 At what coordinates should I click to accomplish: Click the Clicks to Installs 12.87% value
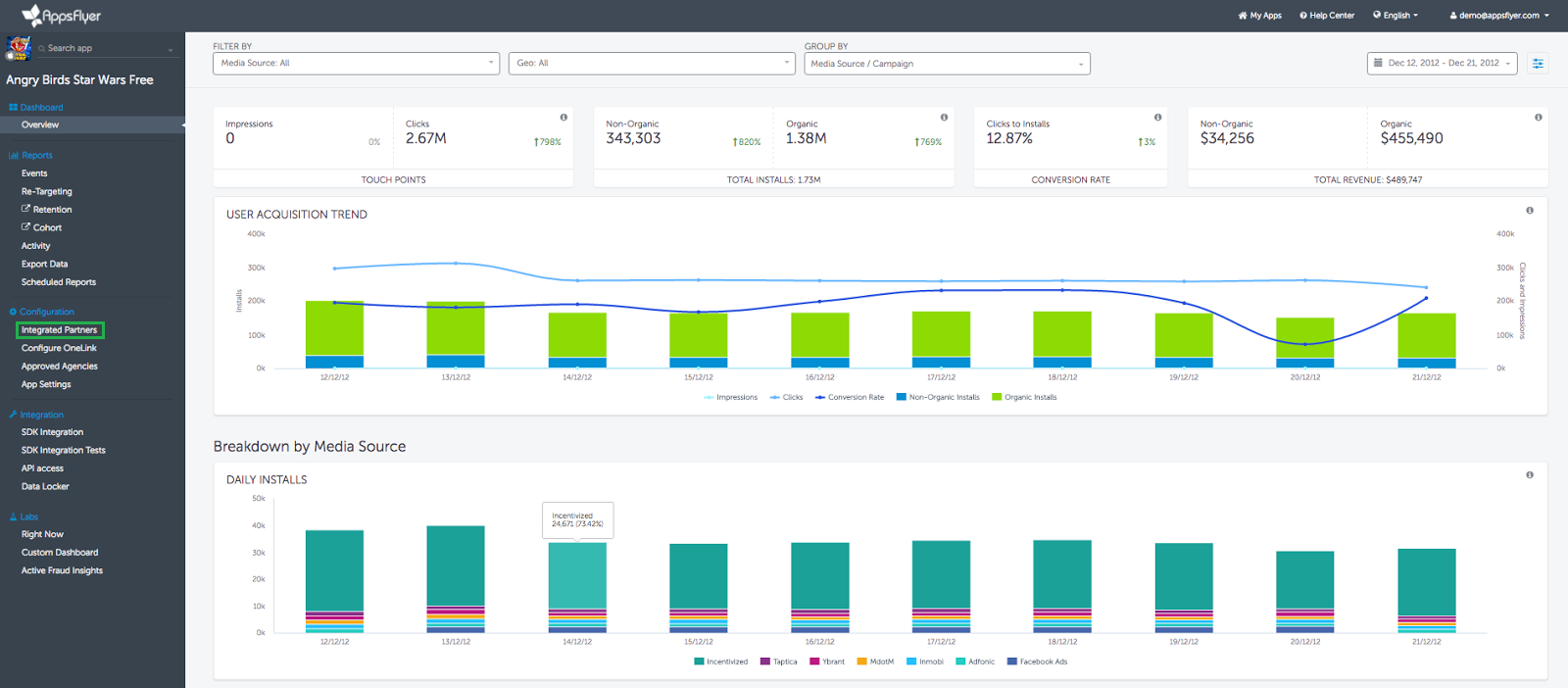point(1009,138)
